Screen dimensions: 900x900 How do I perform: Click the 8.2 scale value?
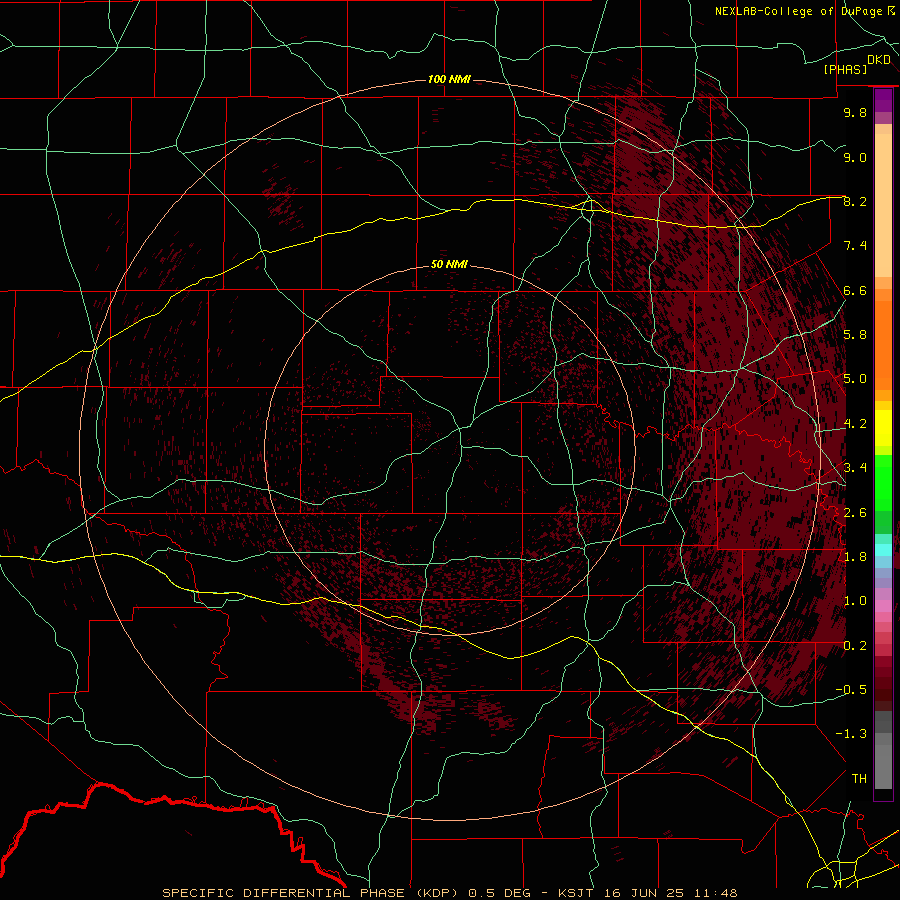pyautogui.click(x=855, y=201)
